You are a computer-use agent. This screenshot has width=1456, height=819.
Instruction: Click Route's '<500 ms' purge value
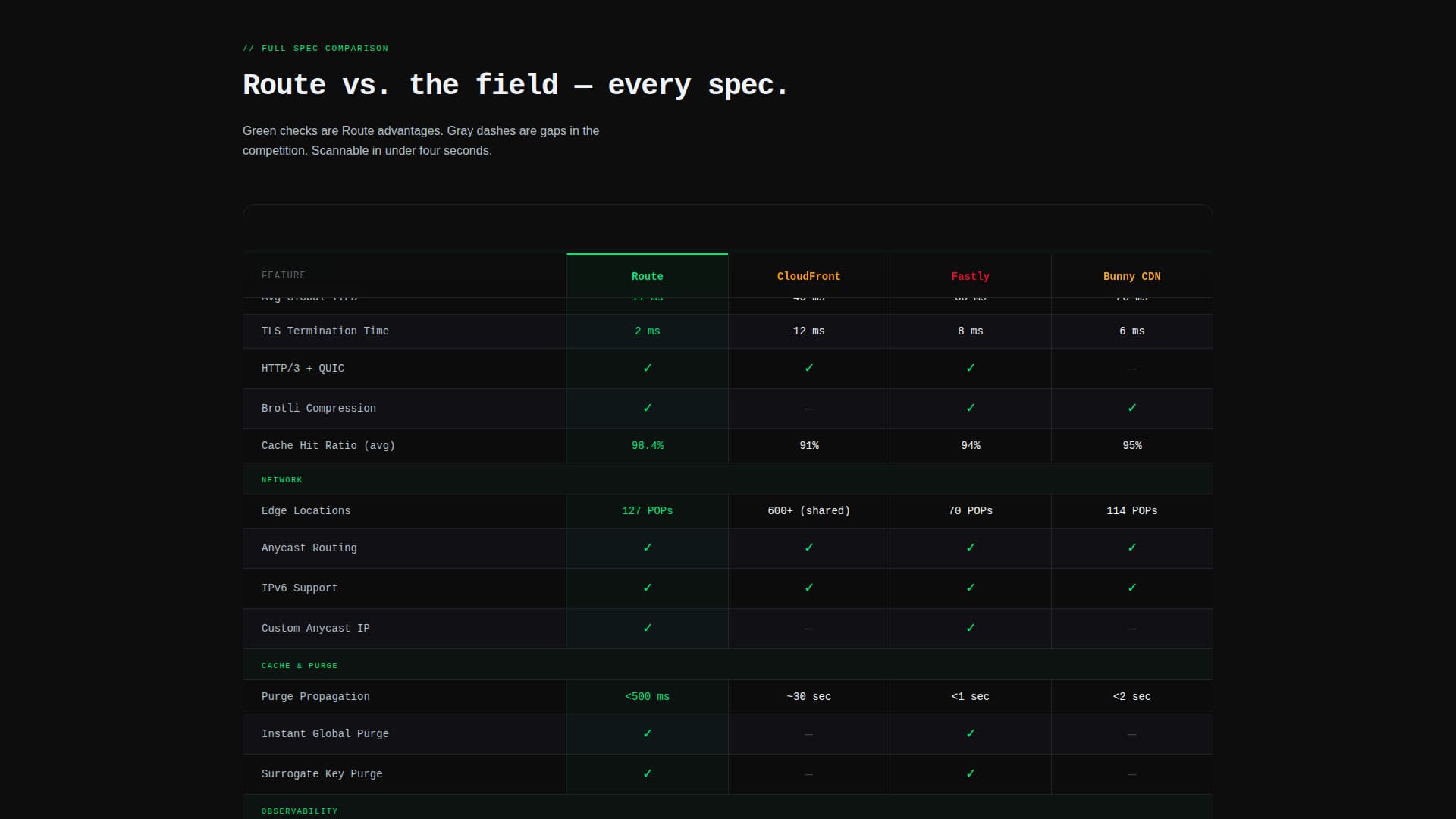point(647,697)
